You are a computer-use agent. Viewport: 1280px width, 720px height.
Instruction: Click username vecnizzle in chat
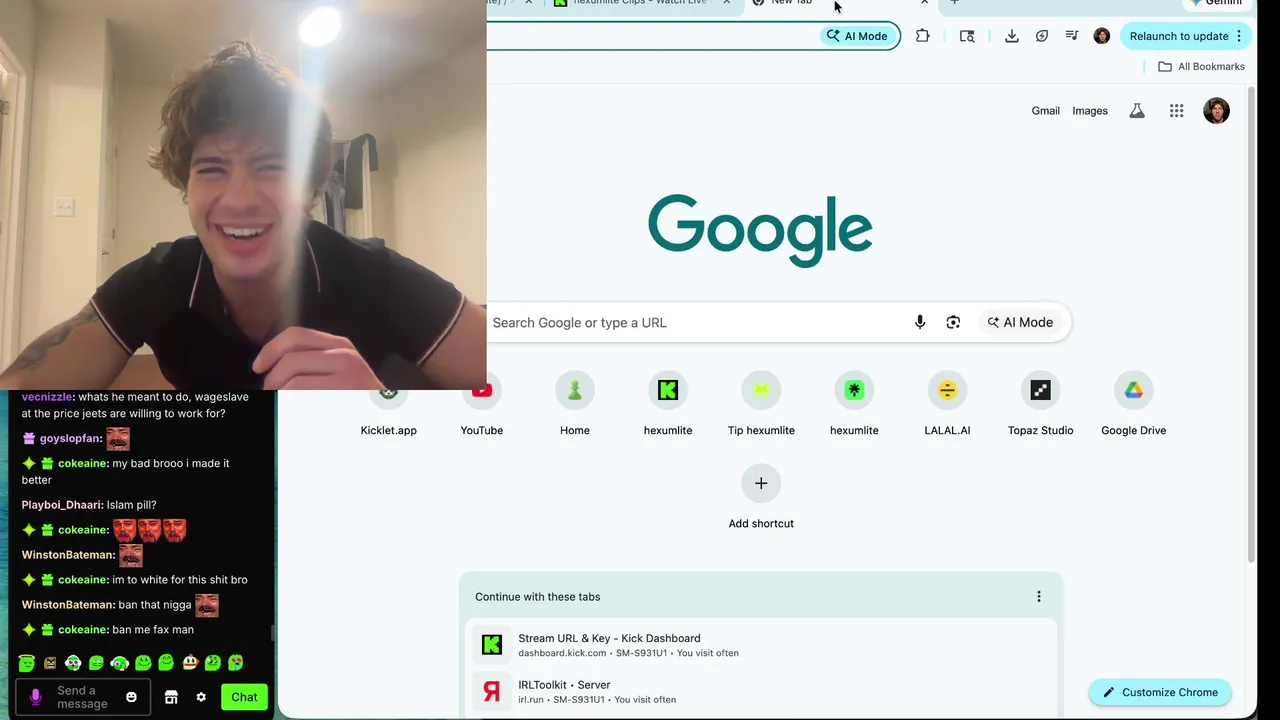[x=47, y=397]
